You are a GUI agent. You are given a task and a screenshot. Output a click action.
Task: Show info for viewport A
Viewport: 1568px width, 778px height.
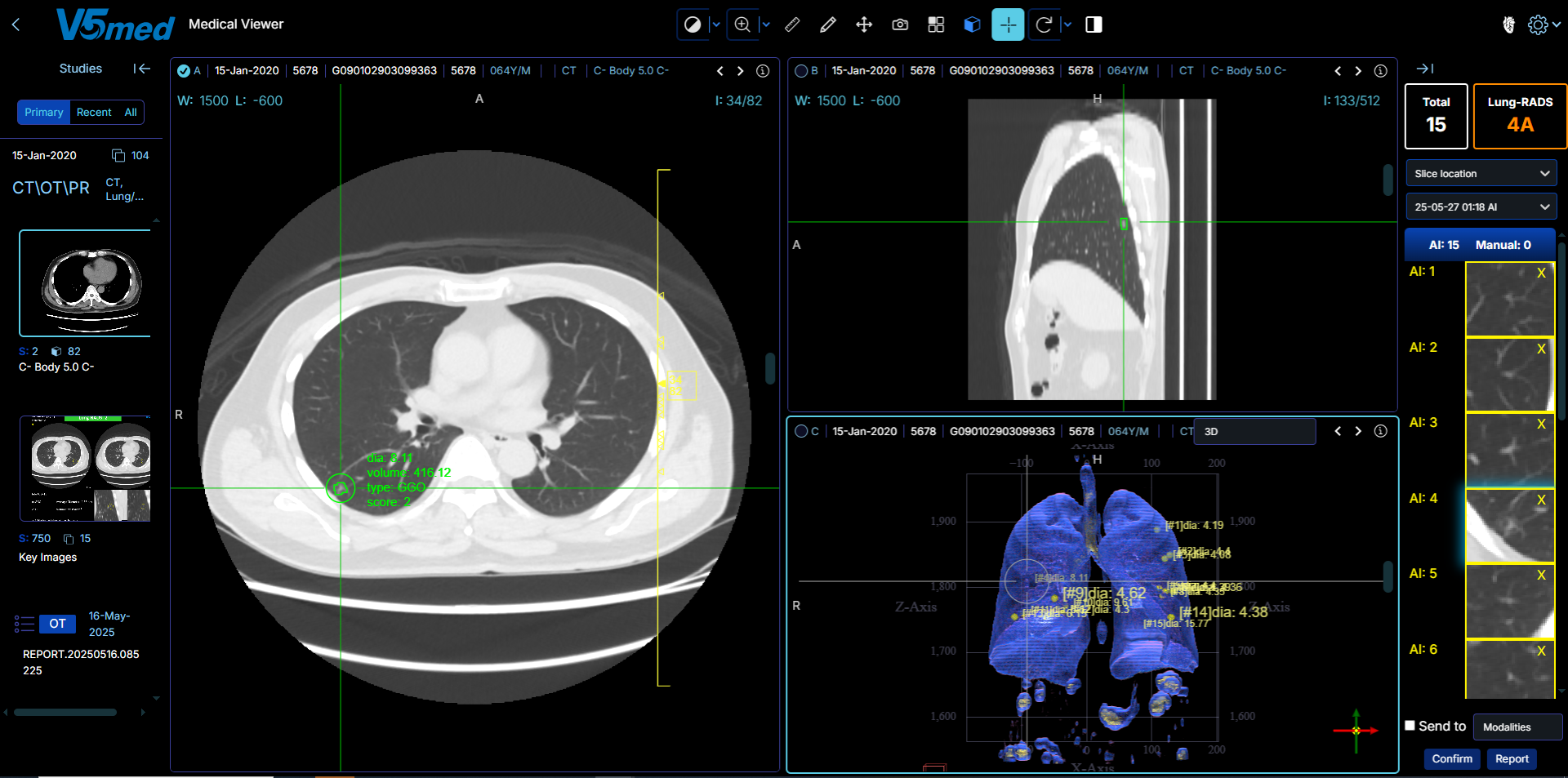tap(763, 71)
